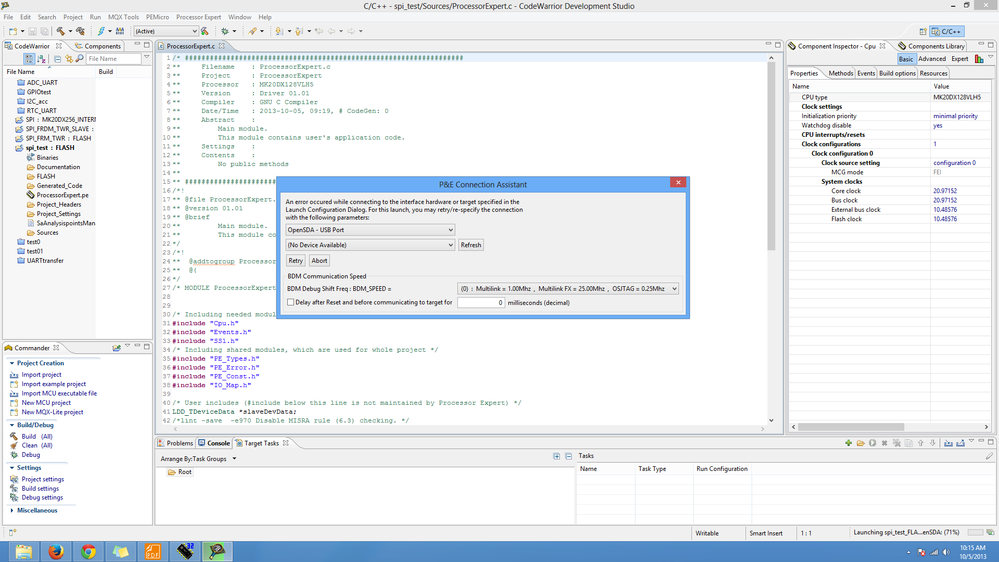The height and width of the screenshot is (562, 999).
Task: Click the launch progress bar in the status bar
Action: [x=975, y=533]
